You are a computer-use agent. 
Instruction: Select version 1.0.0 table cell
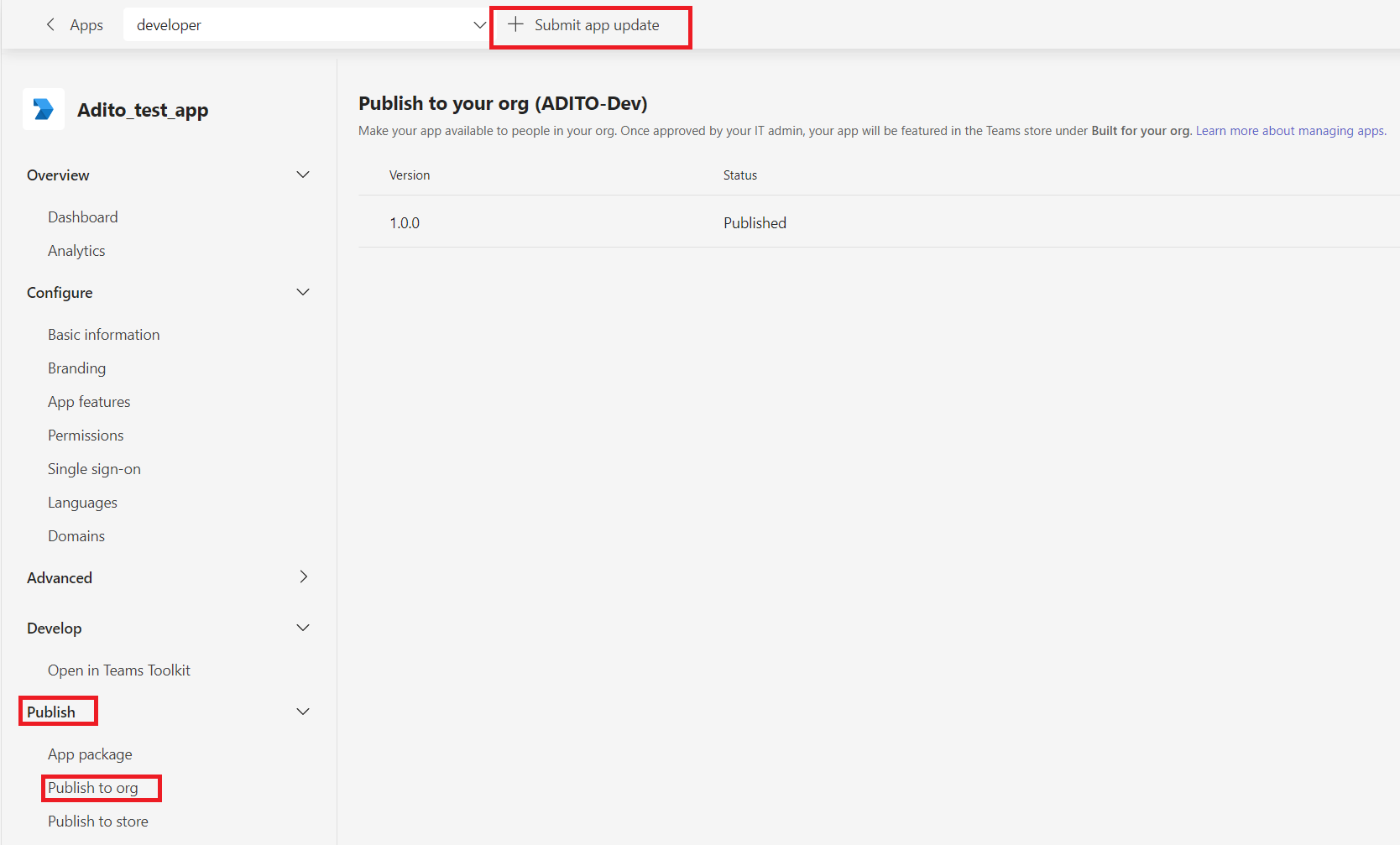pos(405,222)
